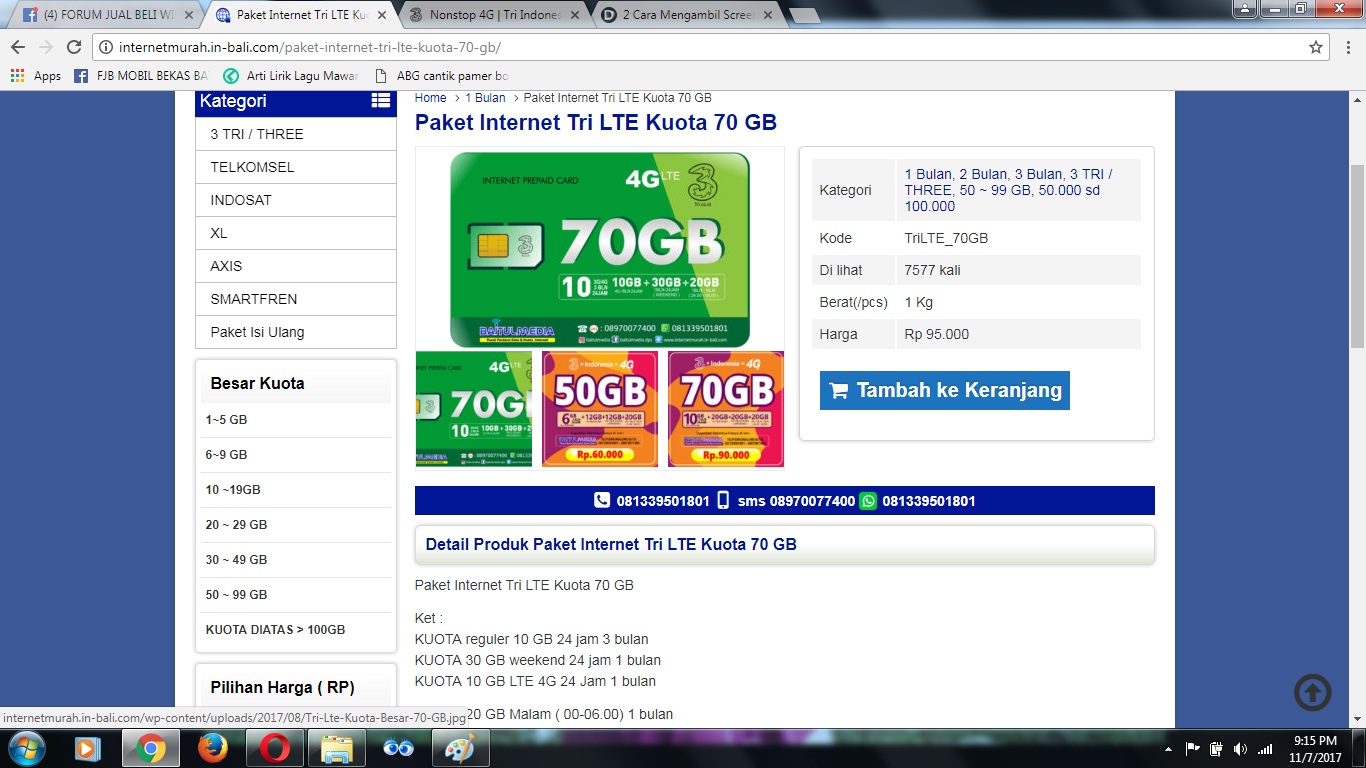
Task: Select the orange 70GB Rp.90.000 thumbnail
Action: click(726, 409)
